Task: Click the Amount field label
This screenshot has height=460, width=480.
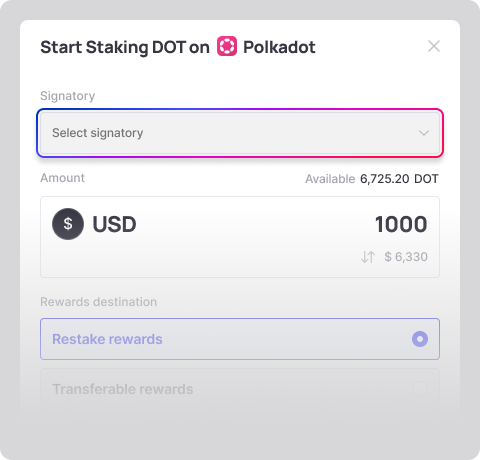Action: point(62,178)
